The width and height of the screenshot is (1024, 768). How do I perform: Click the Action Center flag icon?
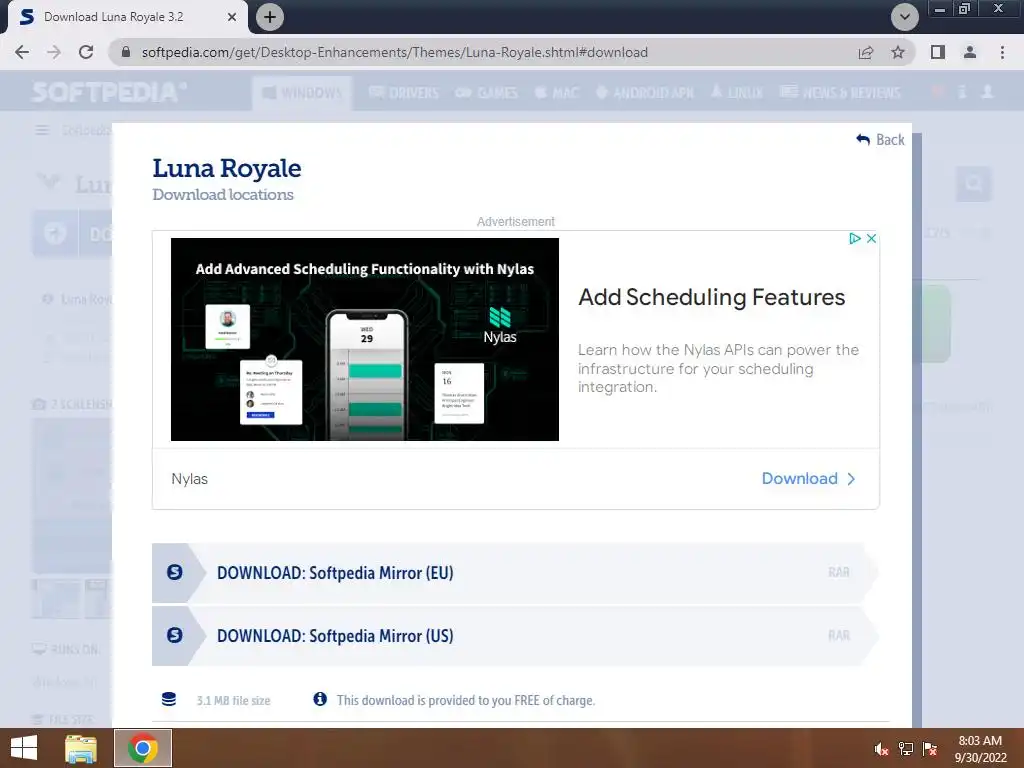click(930, 749)
